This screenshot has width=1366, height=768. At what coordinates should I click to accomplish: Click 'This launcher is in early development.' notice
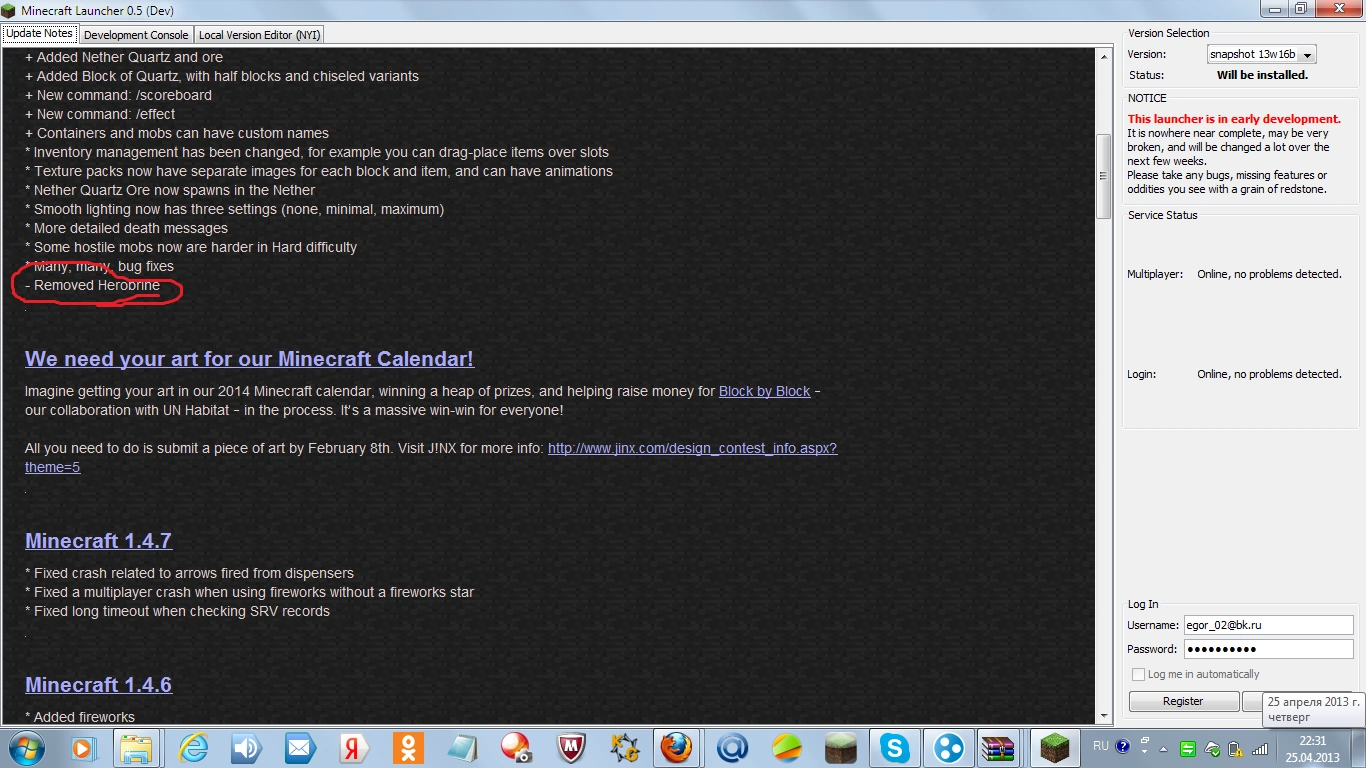pos(1234,119)
